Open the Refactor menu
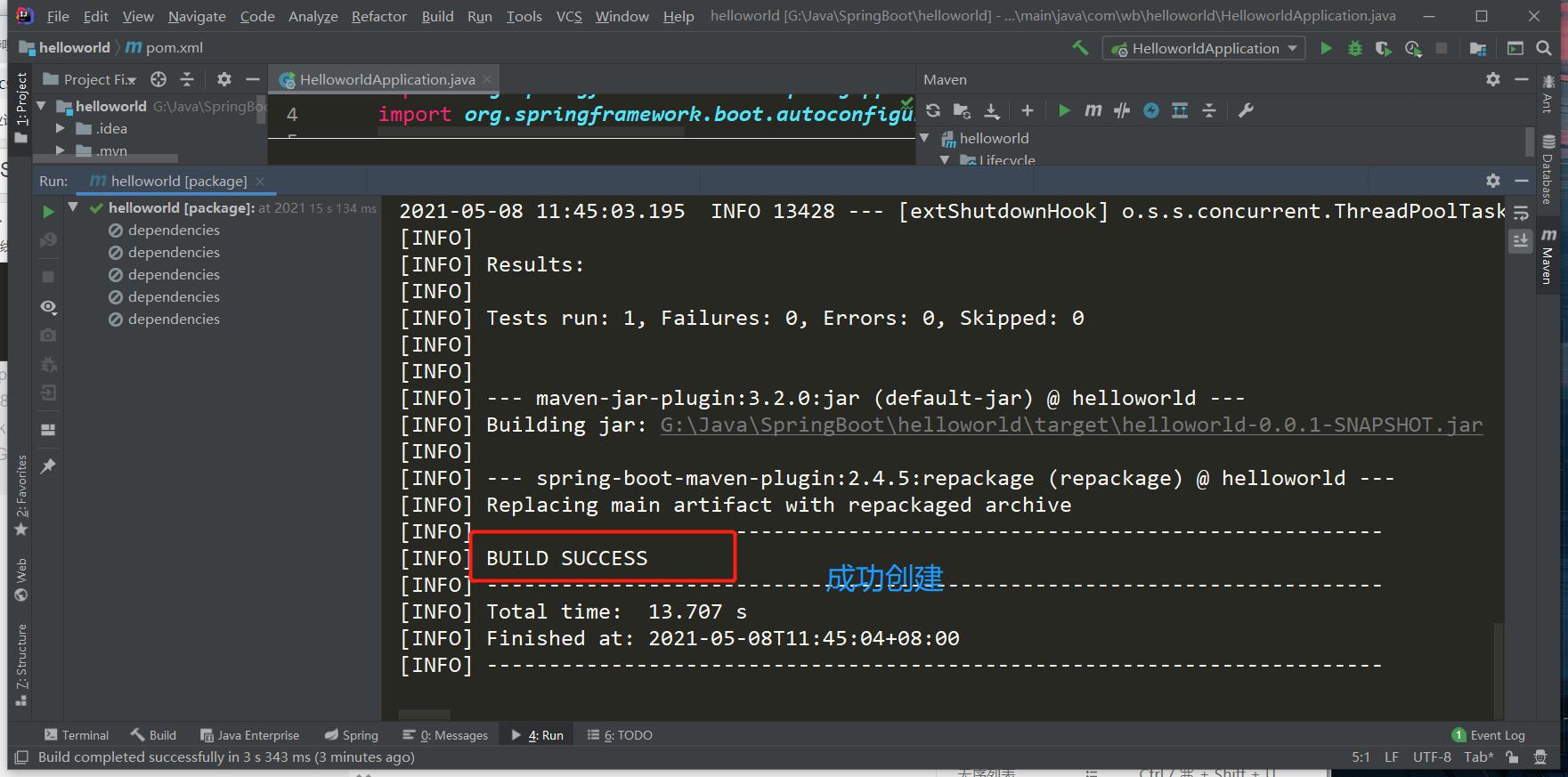 pyautogui.click(x=378, y=16)
